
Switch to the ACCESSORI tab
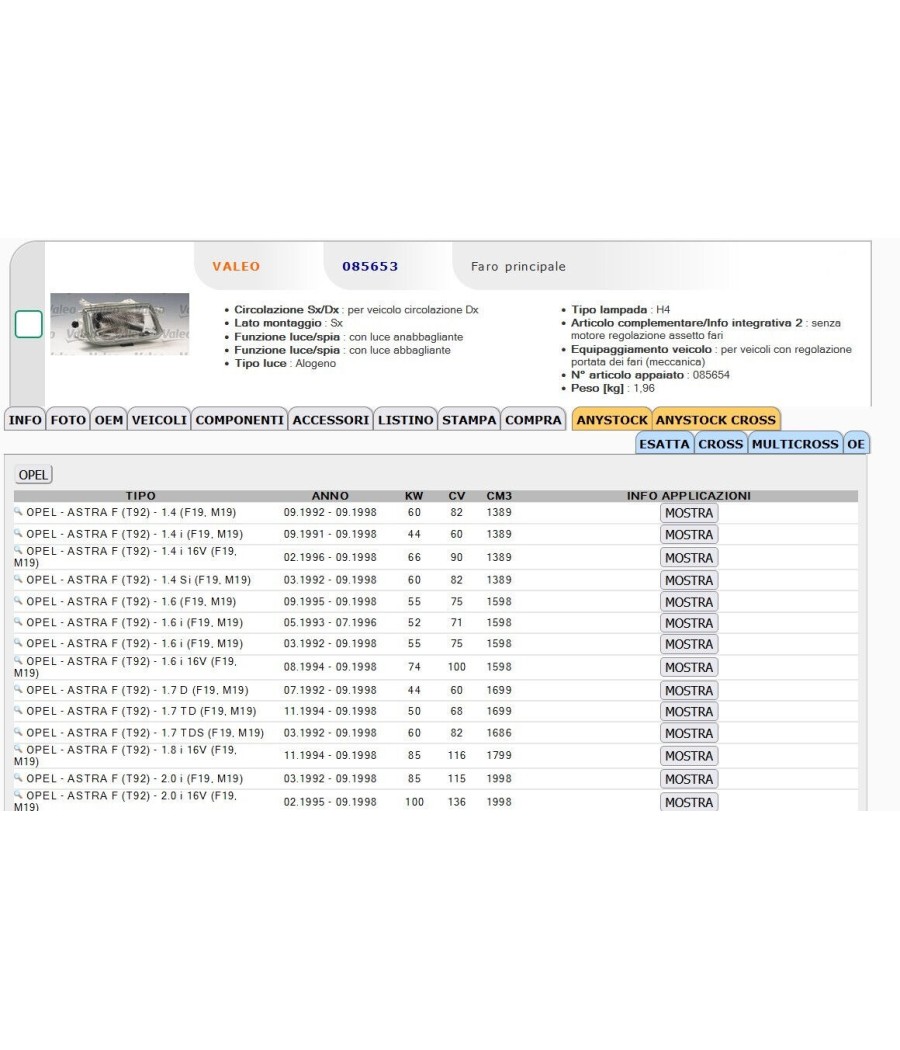pyautogui.click(x=331, y=420)
